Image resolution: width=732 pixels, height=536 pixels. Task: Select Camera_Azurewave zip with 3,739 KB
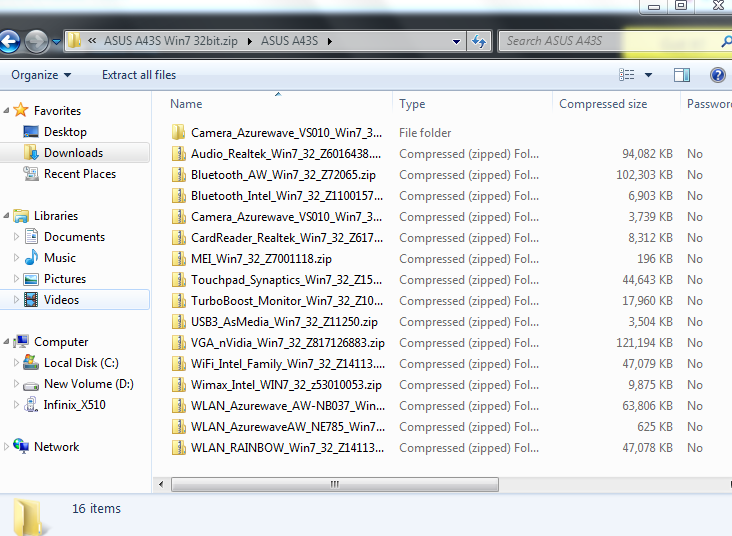(x=178, y=217)
